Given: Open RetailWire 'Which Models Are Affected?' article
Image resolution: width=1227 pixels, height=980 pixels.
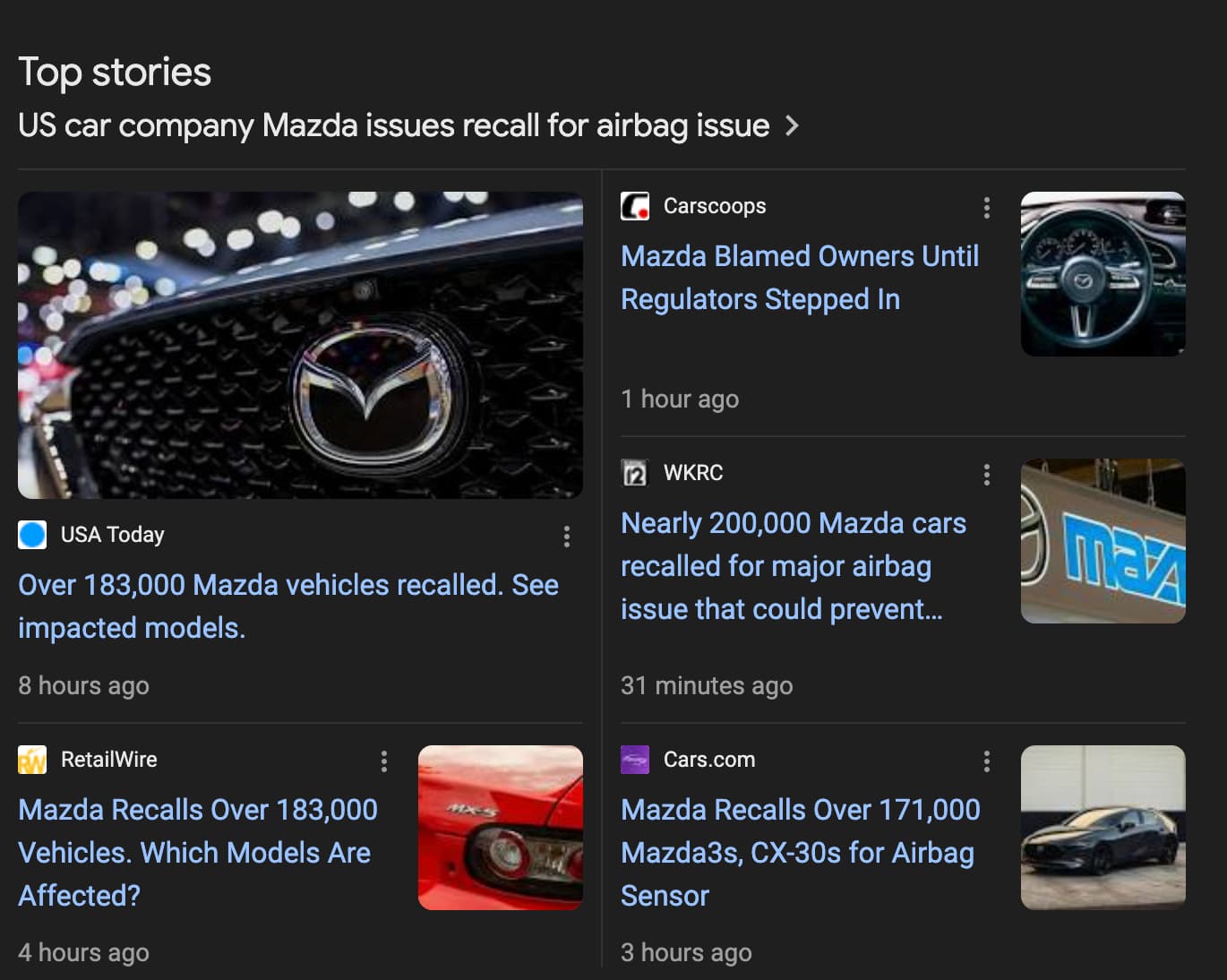Looking at the screenshot, I should 198,853.
